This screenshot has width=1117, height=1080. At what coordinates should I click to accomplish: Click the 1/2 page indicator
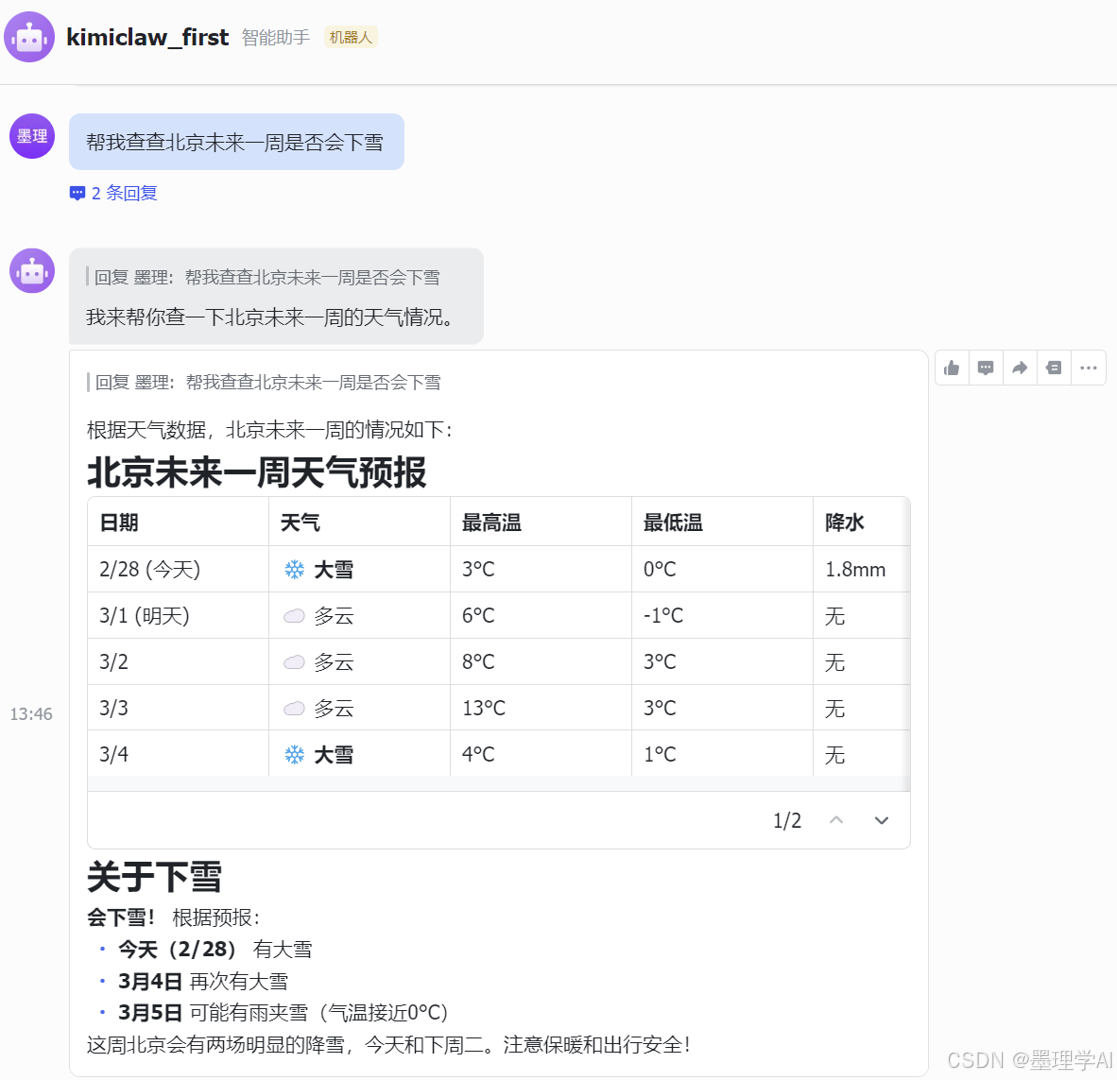(787, 821)
